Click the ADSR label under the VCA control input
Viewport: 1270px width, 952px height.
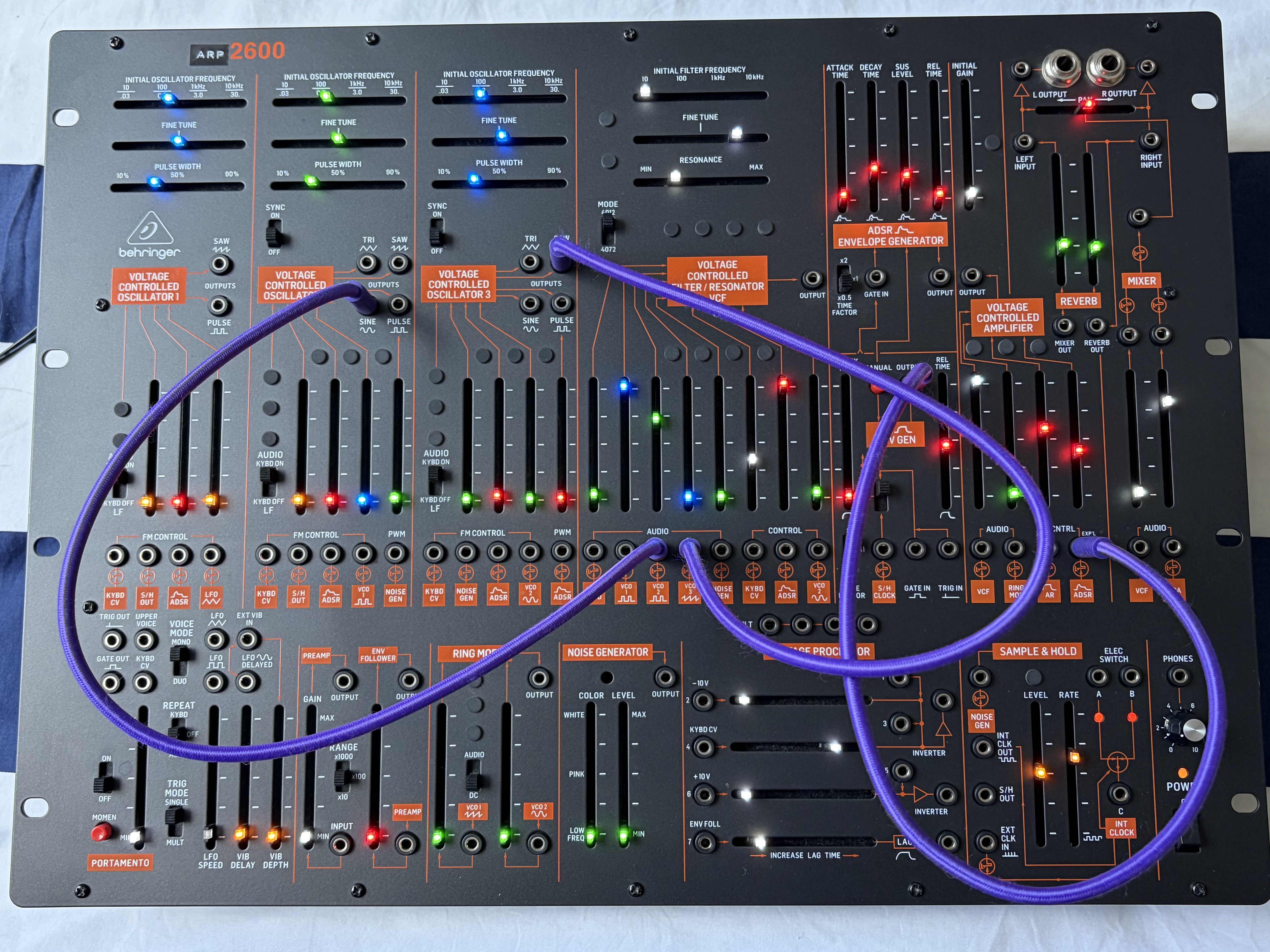tap(1082, 590)
